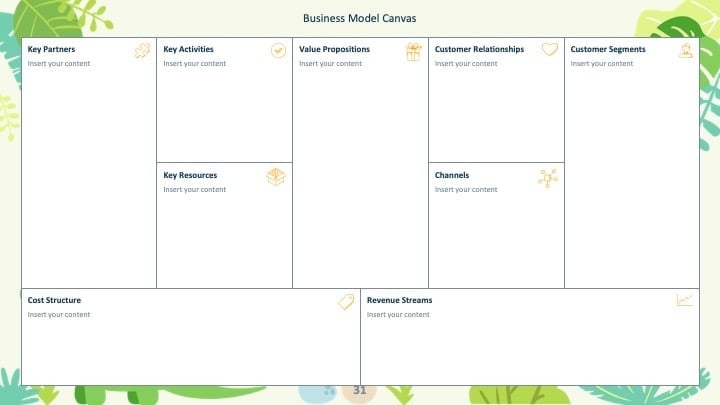Click the person icon in Customer Segments
This screenshot has width=720, height=405.
[686, 50]
